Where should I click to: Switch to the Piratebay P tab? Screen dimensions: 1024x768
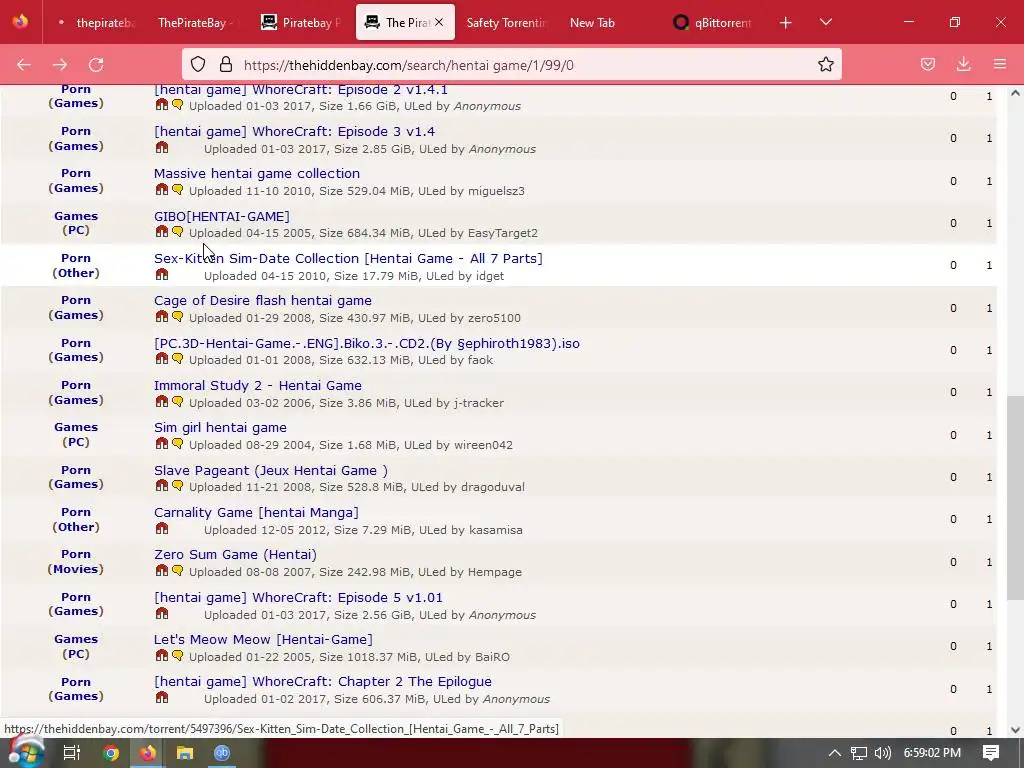point(300,23)
